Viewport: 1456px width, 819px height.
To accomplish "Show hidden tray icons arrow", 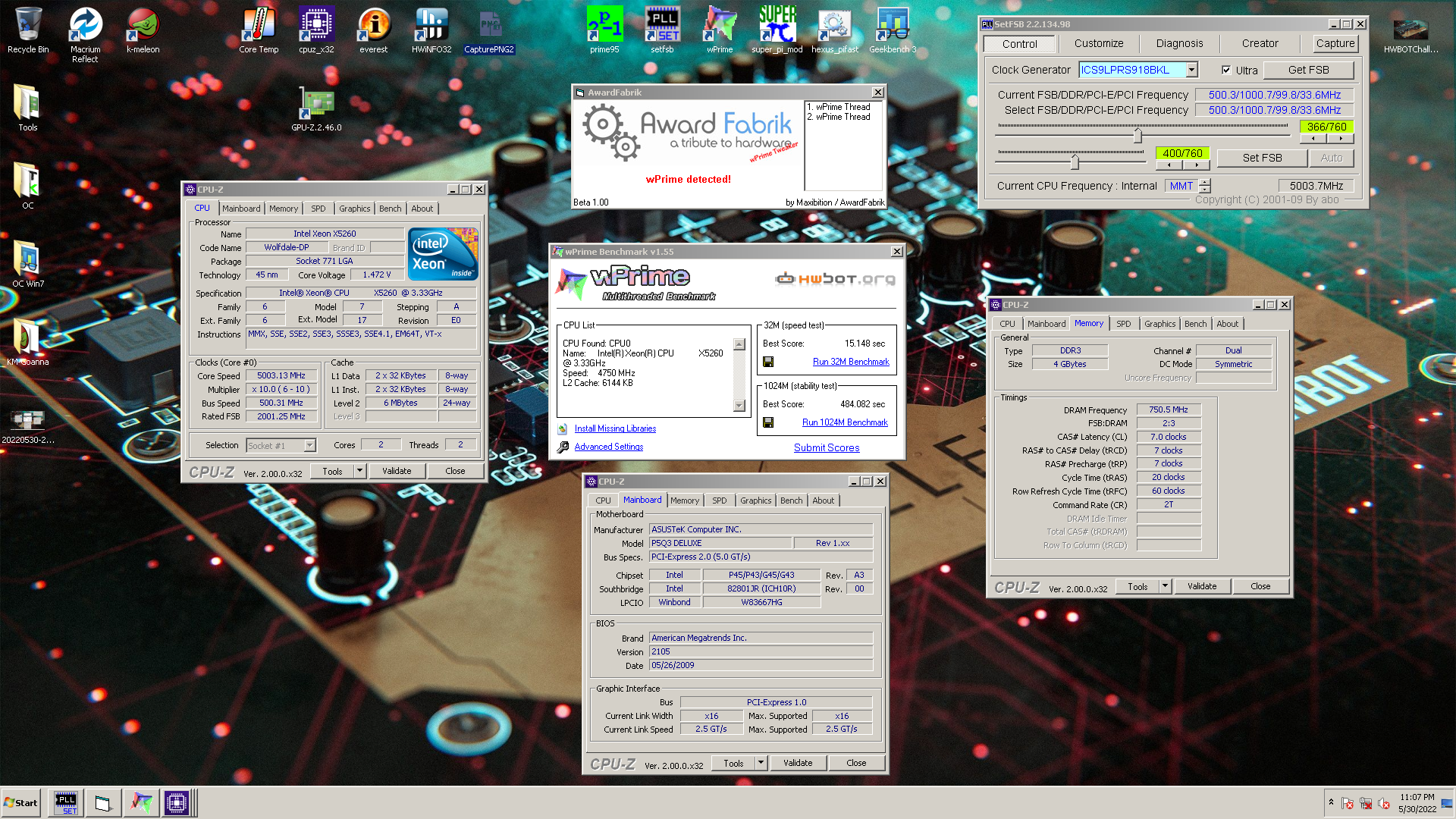I will coord(1331,802).
